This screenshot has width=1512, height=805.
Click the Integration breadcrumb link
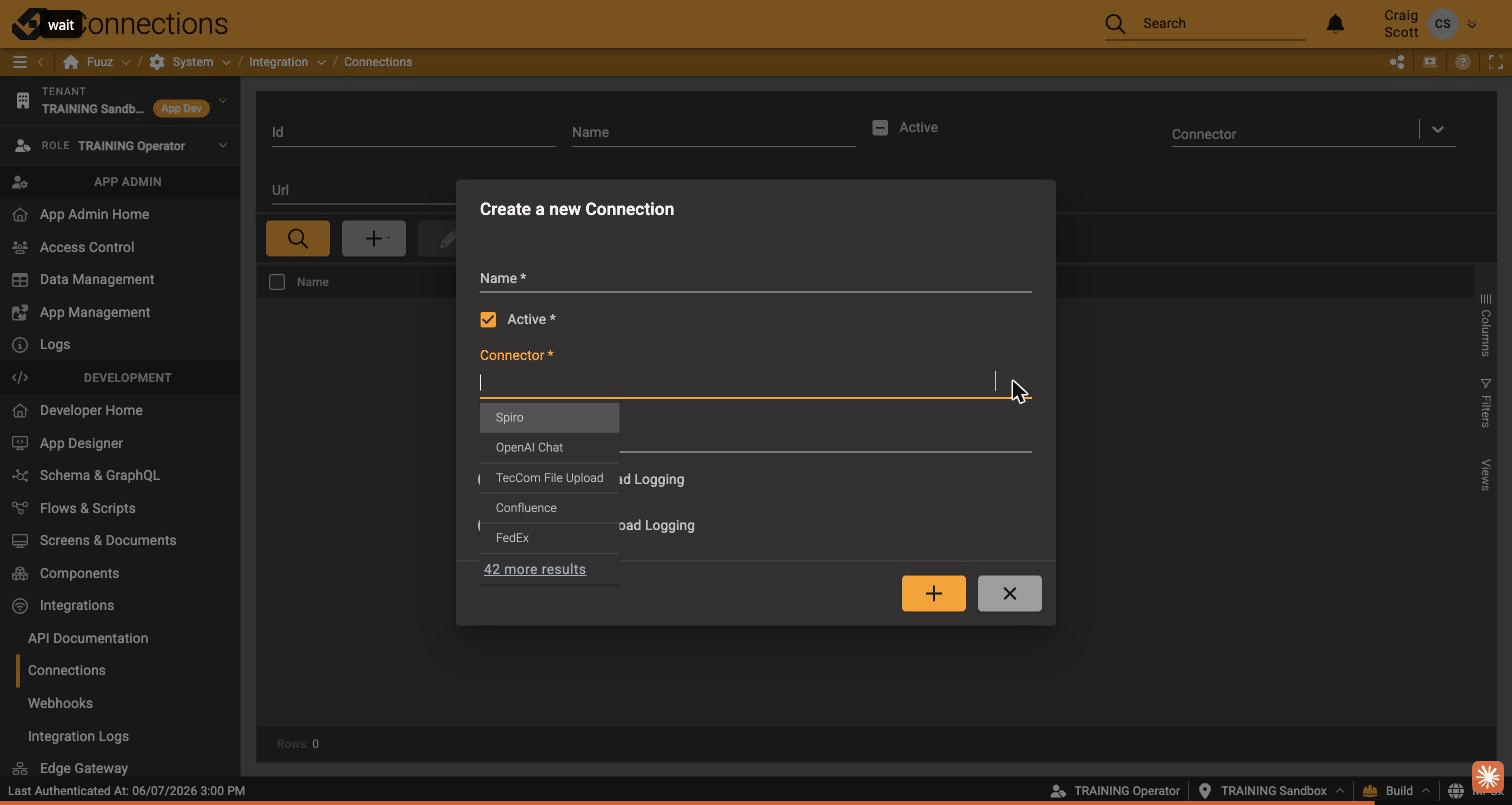click(x=278, y=62)
